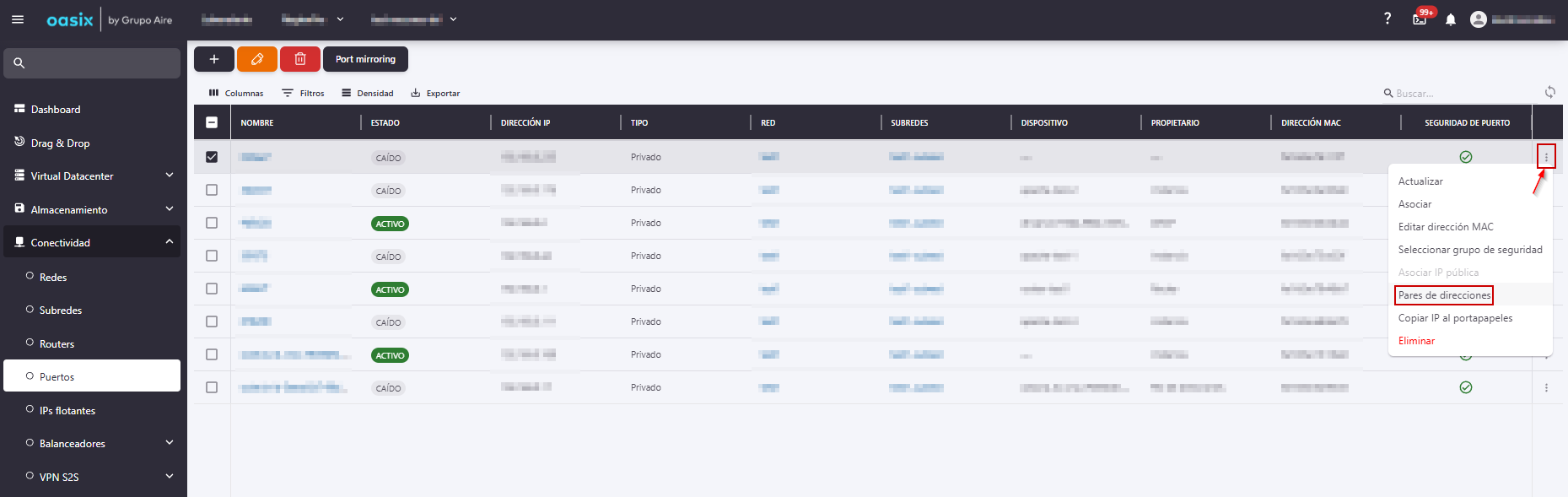1568x497 pixels.
Task: Open the Filtros table filter button
Action: [x=304, y=93]
